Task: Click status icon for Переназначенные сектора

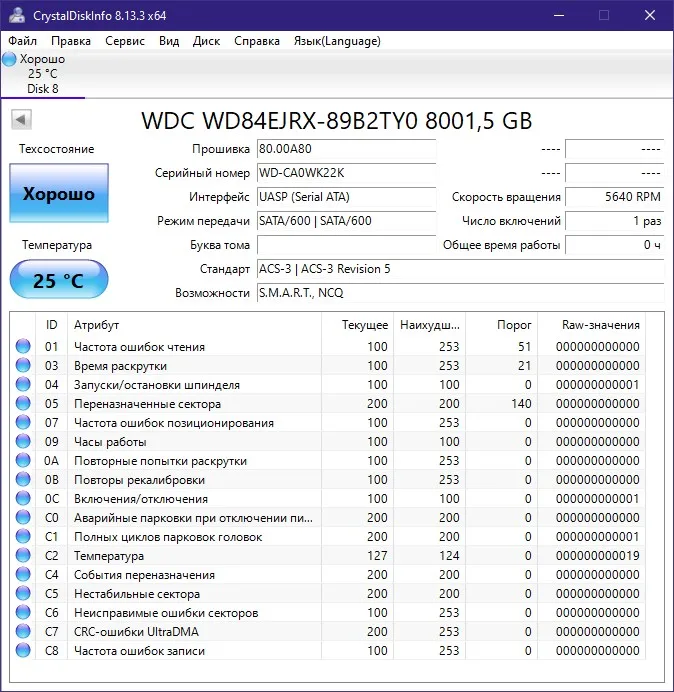Action: point(23,403)
